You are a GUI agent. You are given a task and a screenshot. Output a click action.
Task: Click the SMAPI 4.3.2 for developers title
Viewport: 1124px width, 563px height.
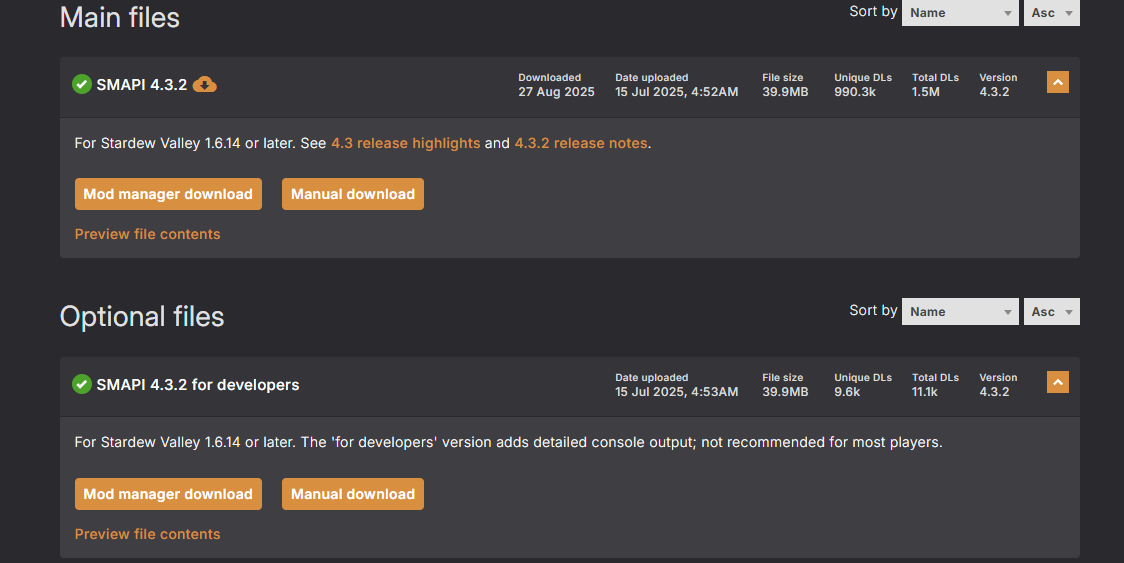[198, 384]
